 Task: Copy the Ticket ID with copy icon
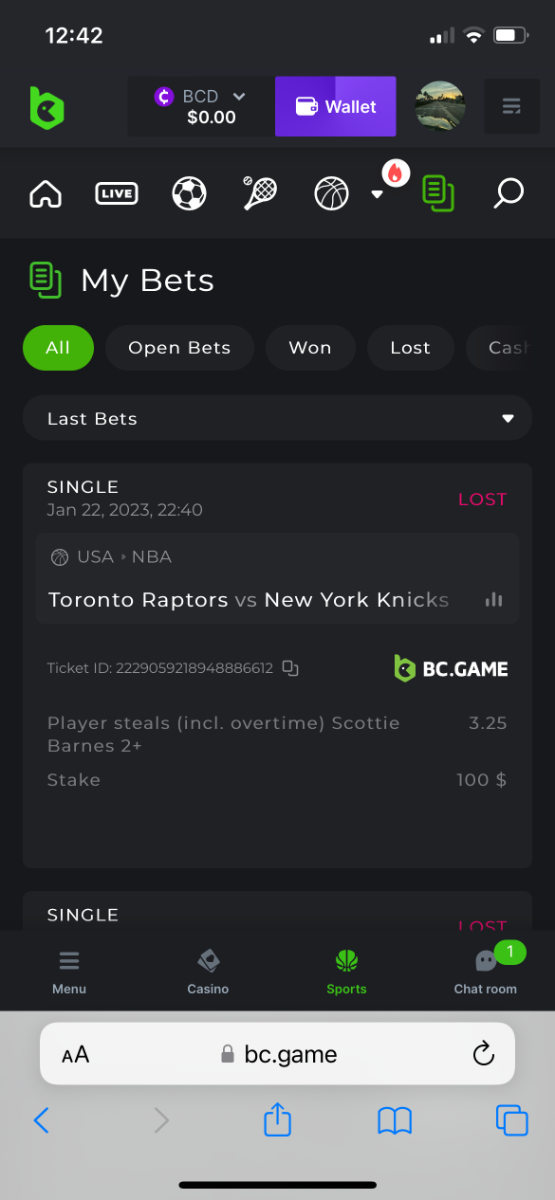click(x=290, y=668)
